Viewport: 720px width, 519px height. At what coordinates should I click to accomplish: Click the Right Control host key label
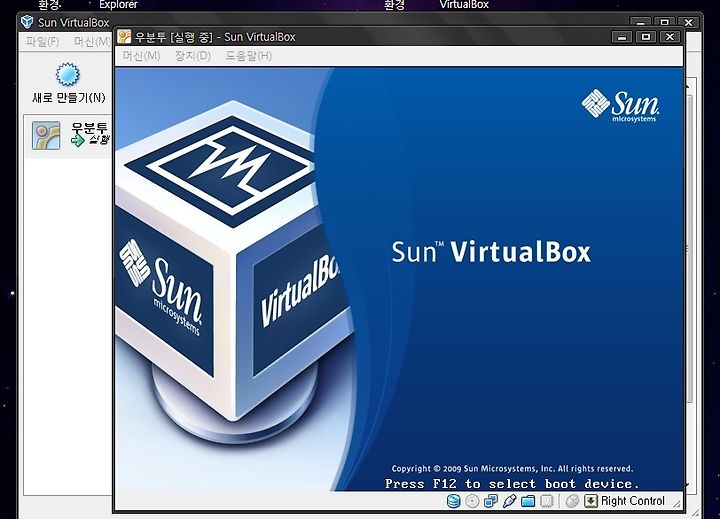coord(633,501)
